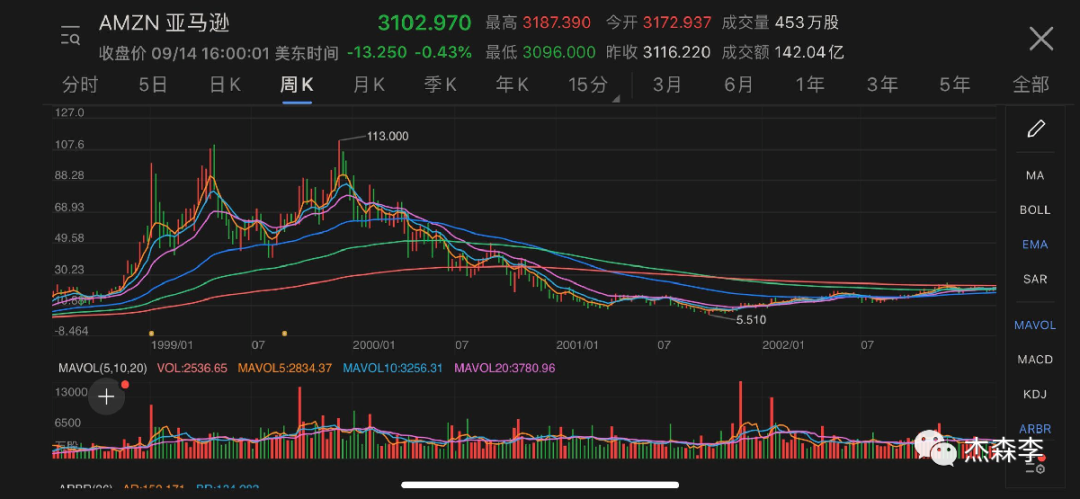Click the 5.510 low price label
The height and width of the screenshot is (499, 1080).
[x=751, y=320]
